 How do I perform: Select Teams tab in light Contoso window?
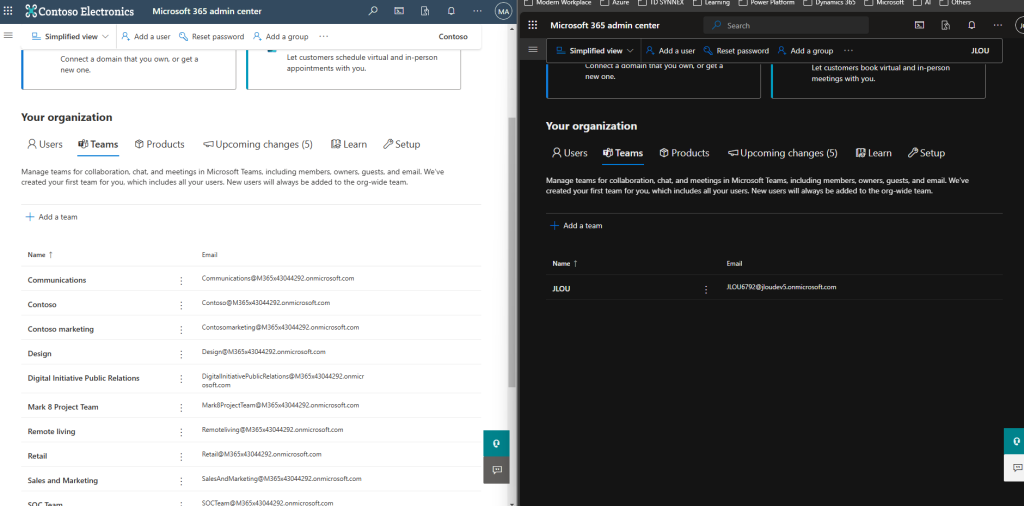tap(98, 144)
